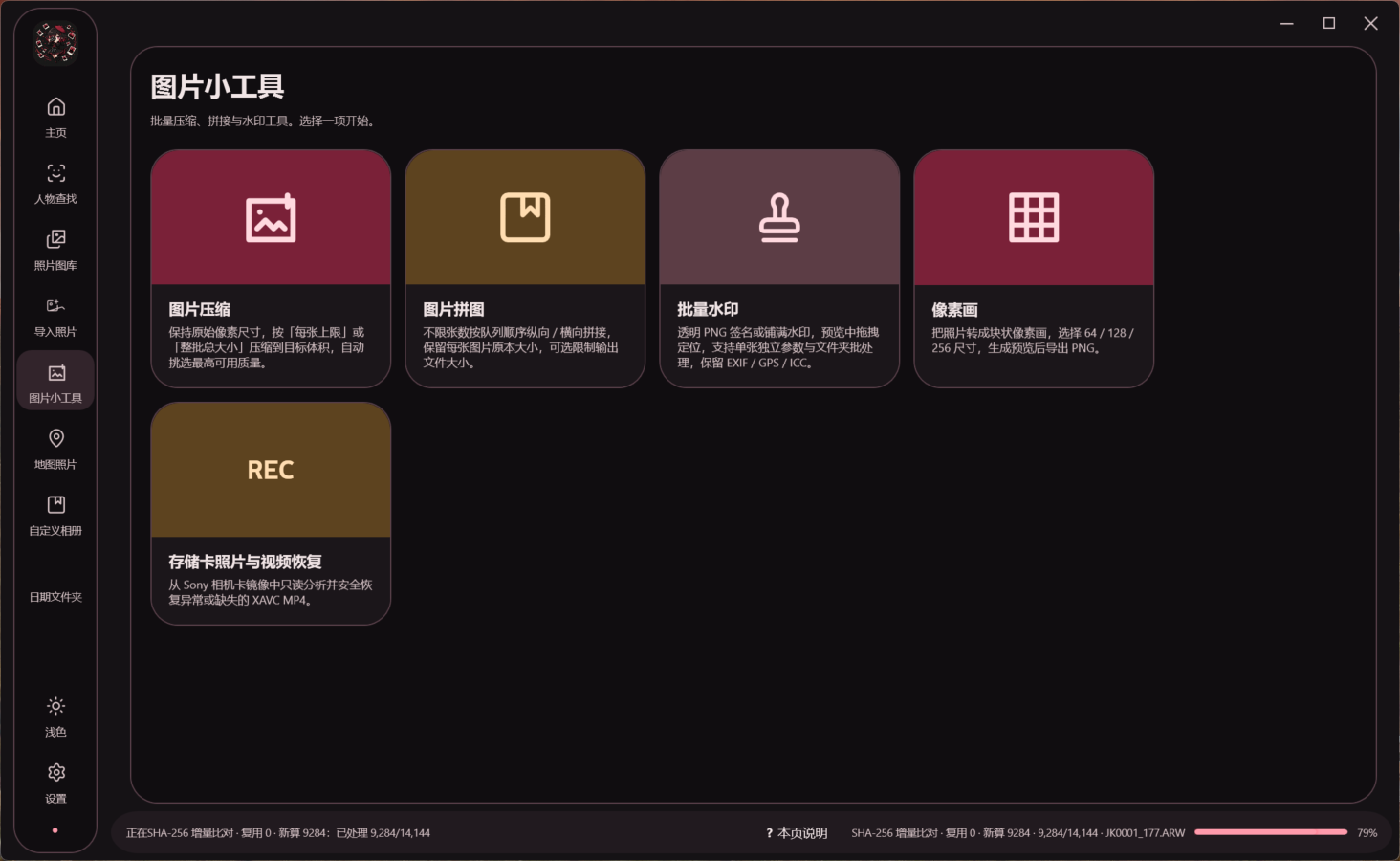Click the pink progress bar in status bar

[1271, 832]
